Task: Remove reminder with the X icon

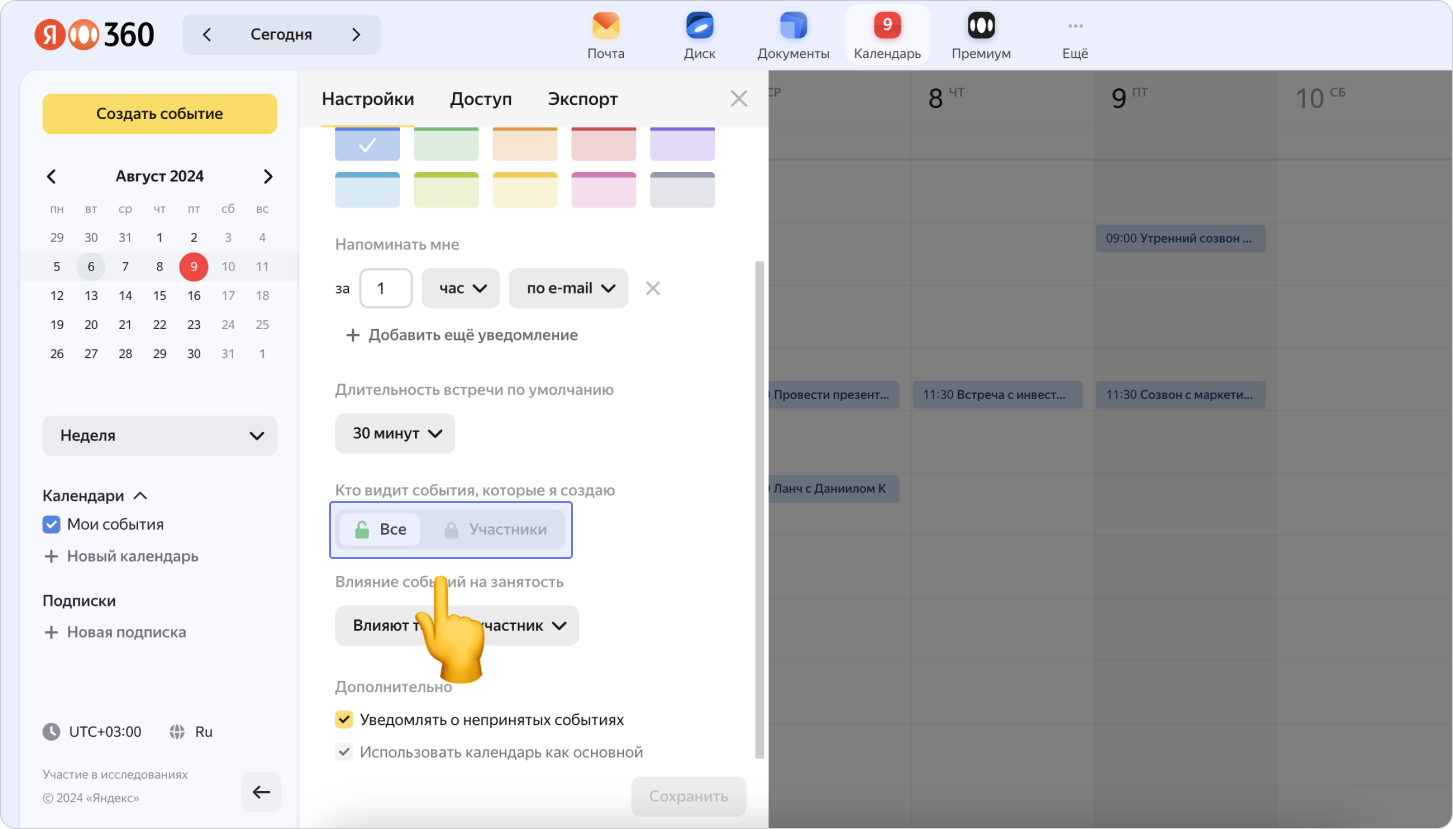Action: [653, 288]
